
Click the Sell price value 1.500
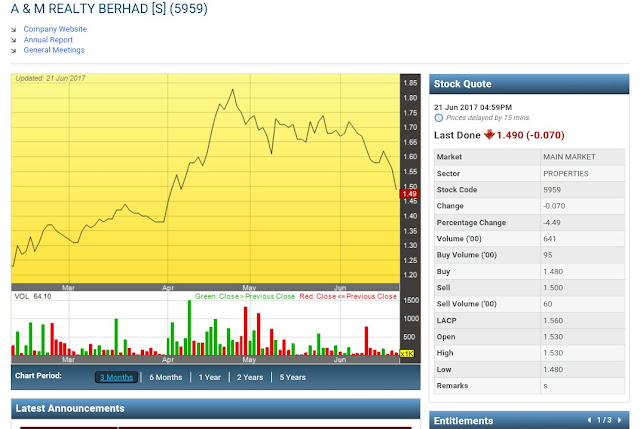(553, 288)
